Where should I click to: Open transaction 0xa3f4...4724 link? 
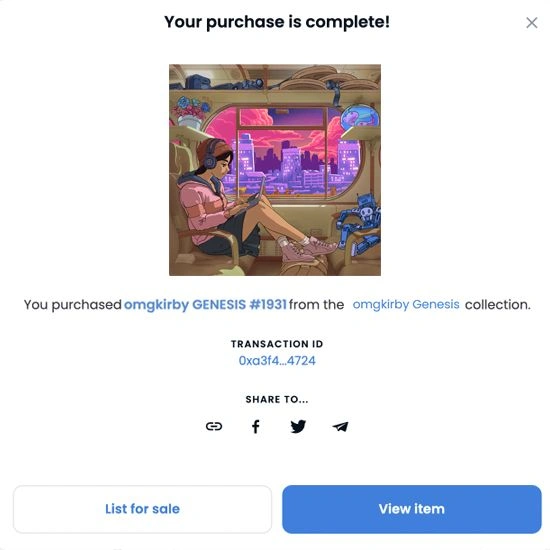(277, 361)
